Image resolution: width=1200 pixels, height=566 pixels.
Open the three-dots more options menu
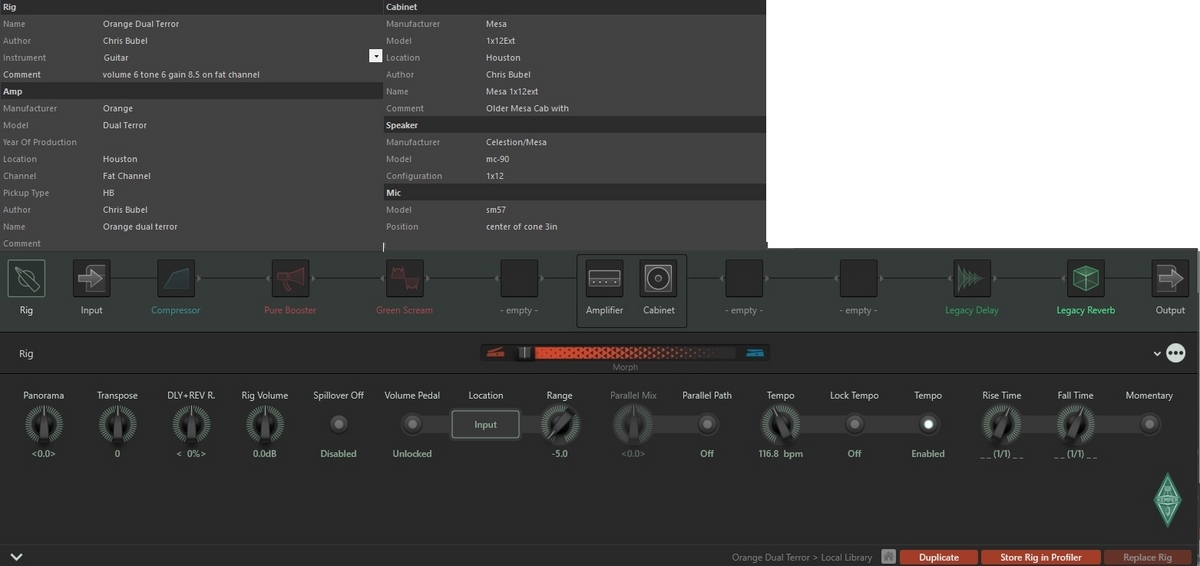(1176, 353)
